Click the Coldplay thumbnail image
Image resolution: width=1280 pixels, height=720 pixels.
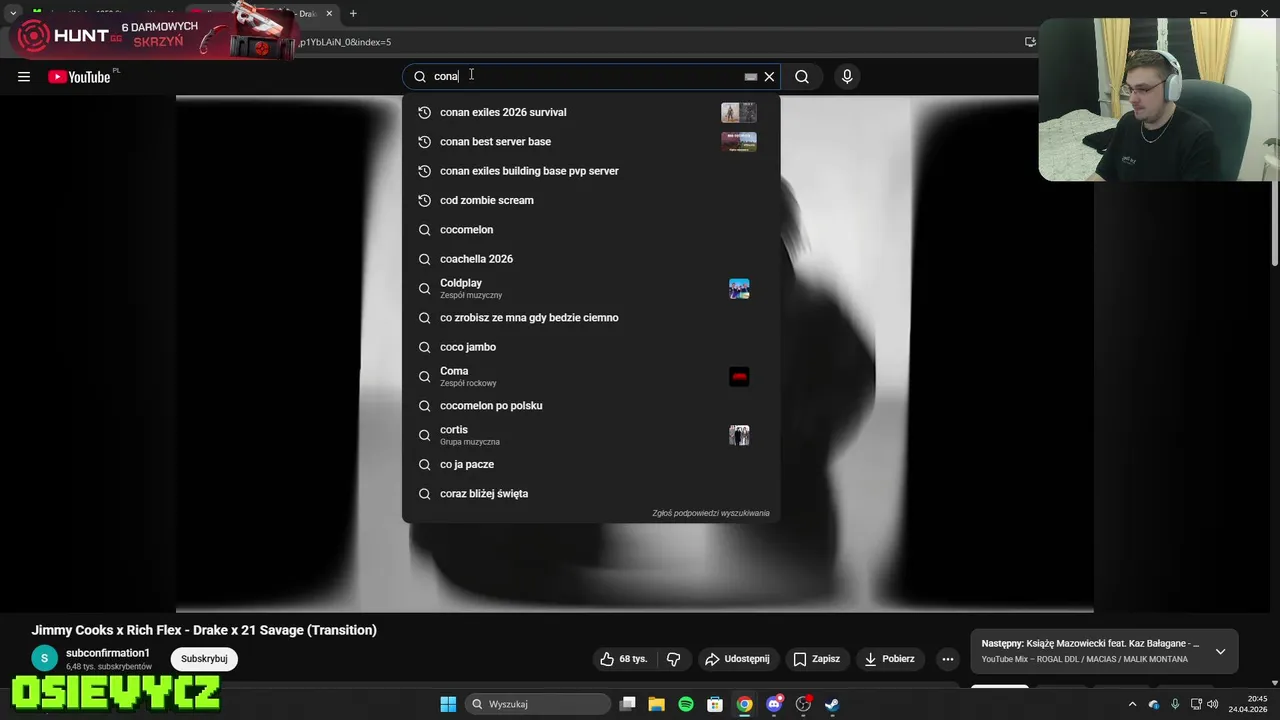739,289
